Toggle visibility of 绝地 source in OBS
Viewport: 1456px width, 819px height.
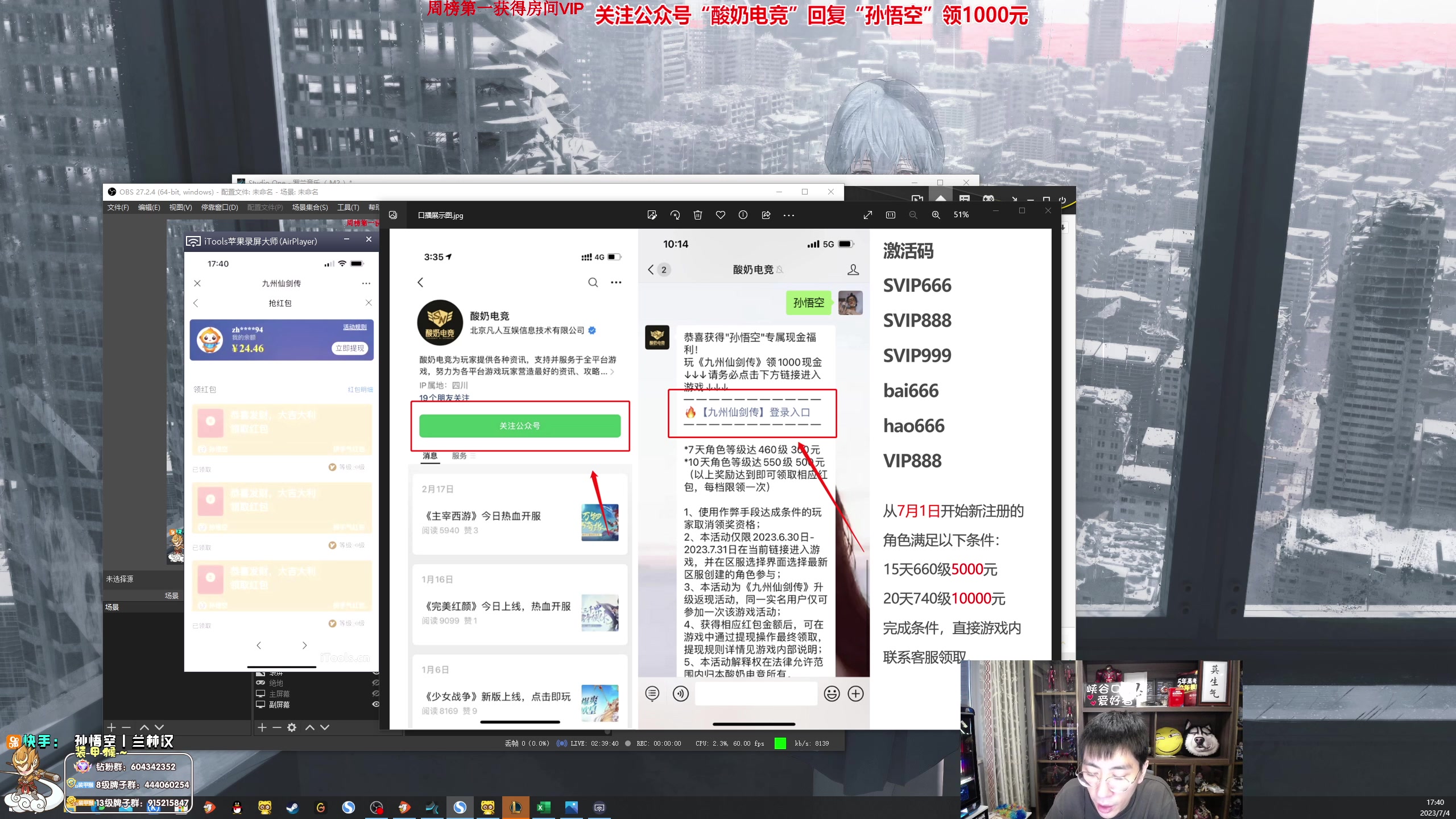[375, 683]
